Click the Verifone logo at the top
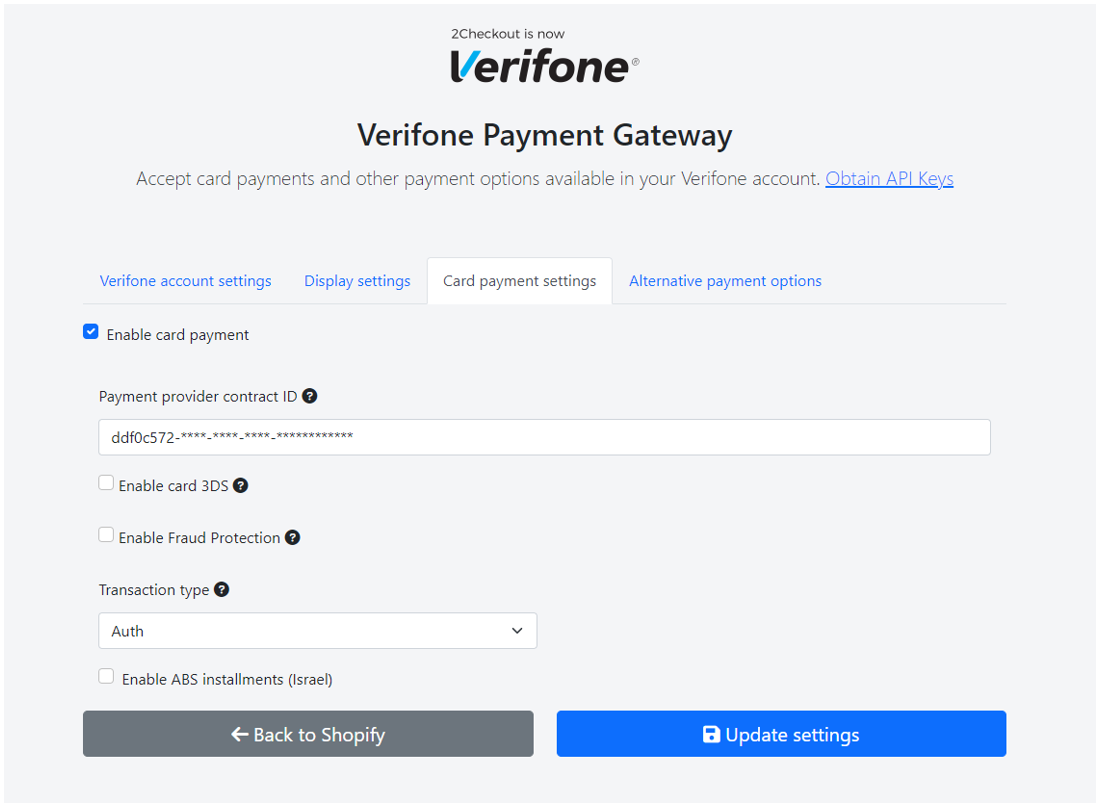 pos(544,66)
